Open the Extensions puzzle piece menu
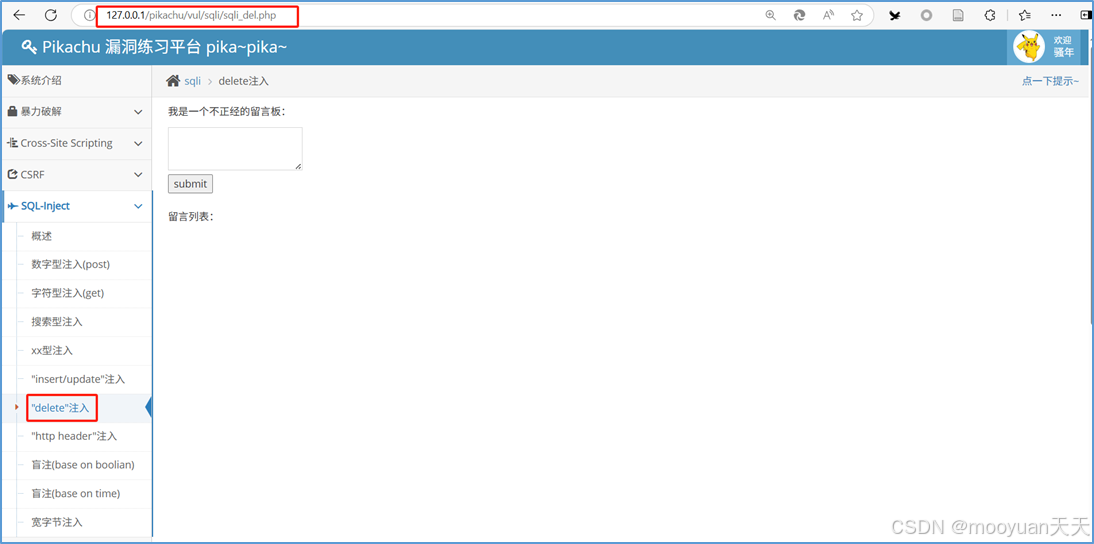1094x544 pixels. tap(989, 15)
